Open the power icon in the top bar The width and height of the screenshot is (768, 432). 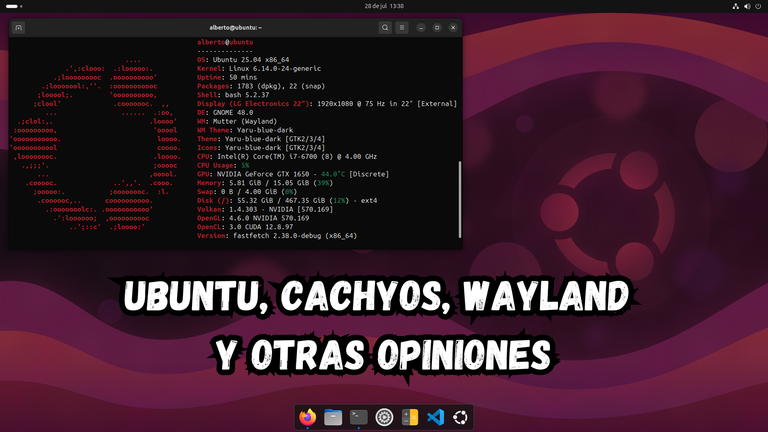pyautogui.click(x=758, y=6)
